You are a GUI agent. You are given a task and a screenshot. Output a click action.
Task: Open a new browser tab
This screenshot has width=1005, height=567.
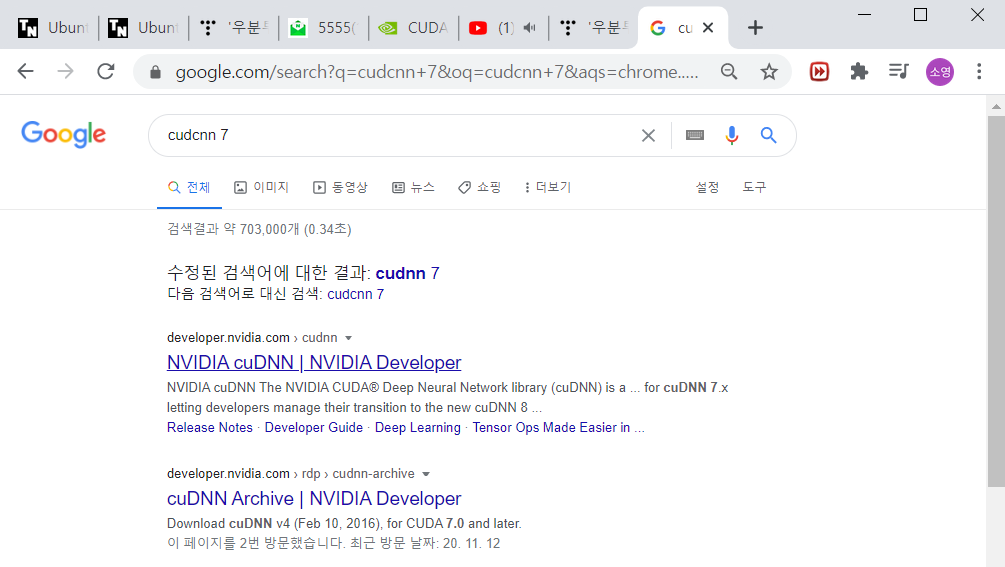(x=755, y=28)
